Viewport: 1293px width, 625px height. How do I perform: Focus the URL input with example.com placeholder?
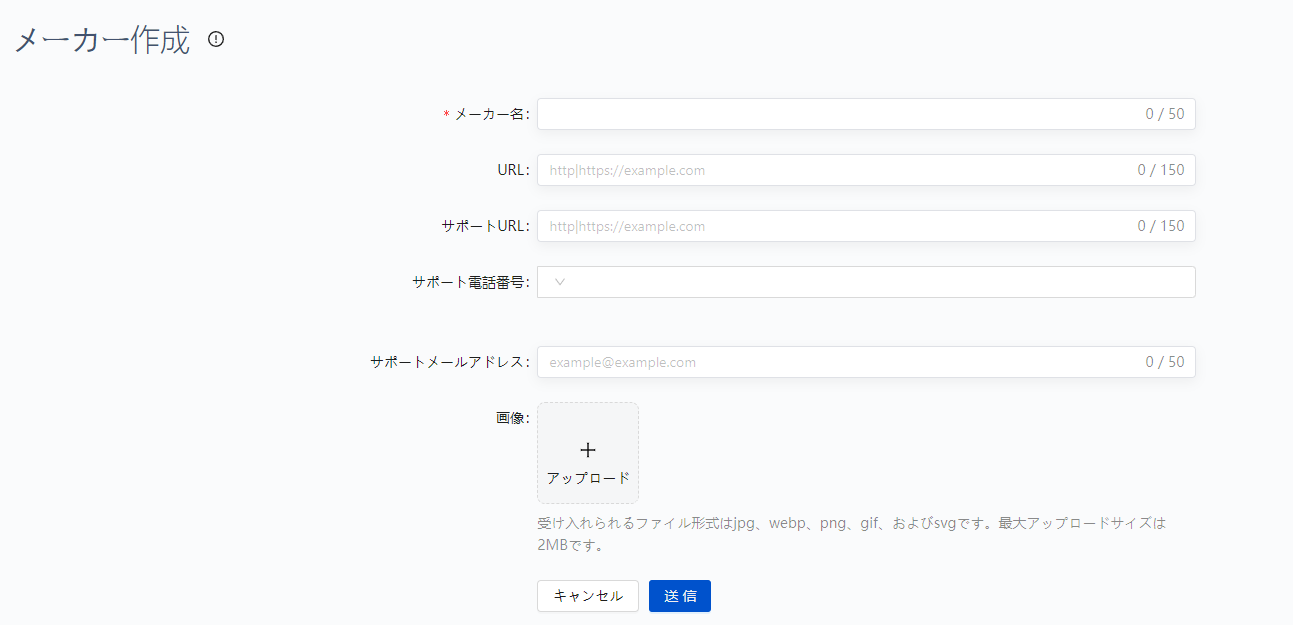800,169
